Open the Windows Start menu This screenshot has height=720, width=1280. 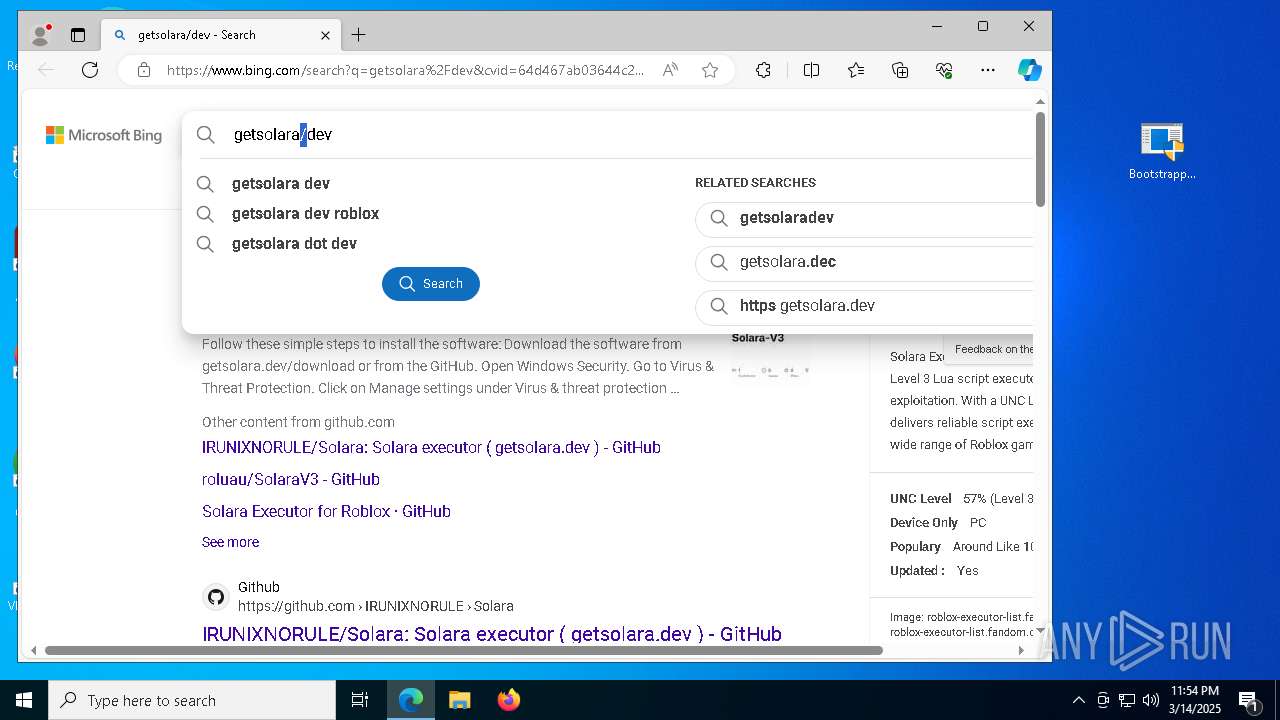(24, 700)
